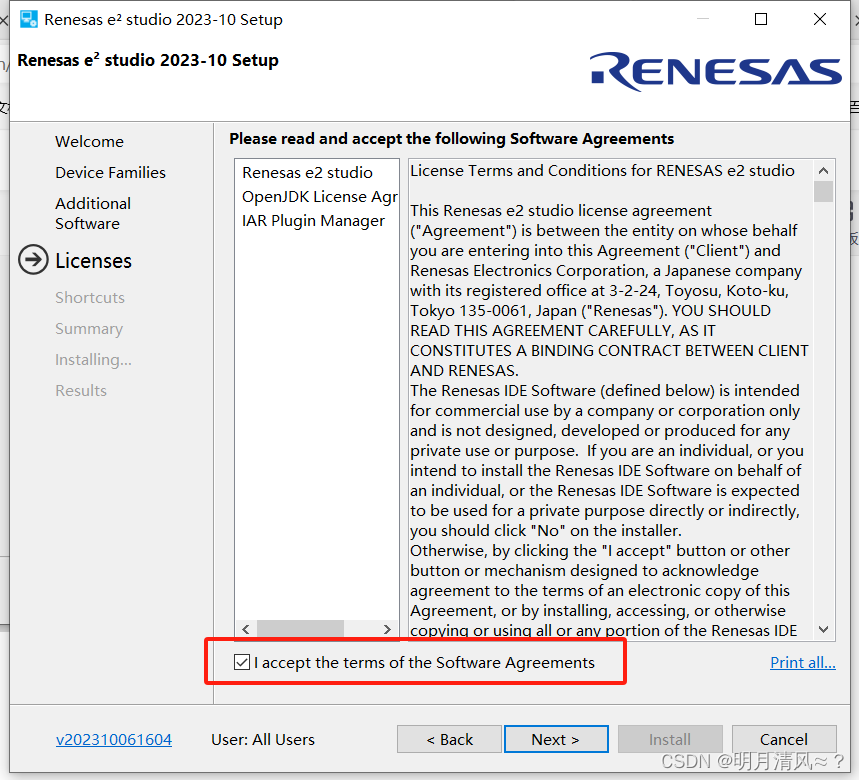859x780 pixels.
Task: Toggle the accept Software Agreements checkbox
Action: (242, 662)
